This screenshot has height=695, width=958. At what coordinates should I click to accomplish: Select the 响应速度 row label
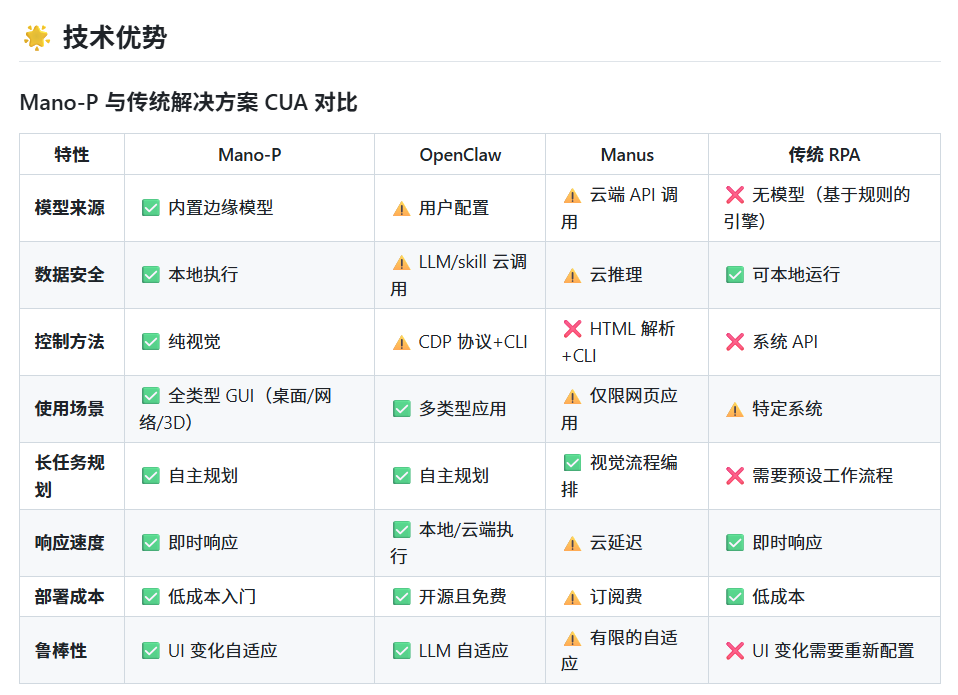[70, 542]
